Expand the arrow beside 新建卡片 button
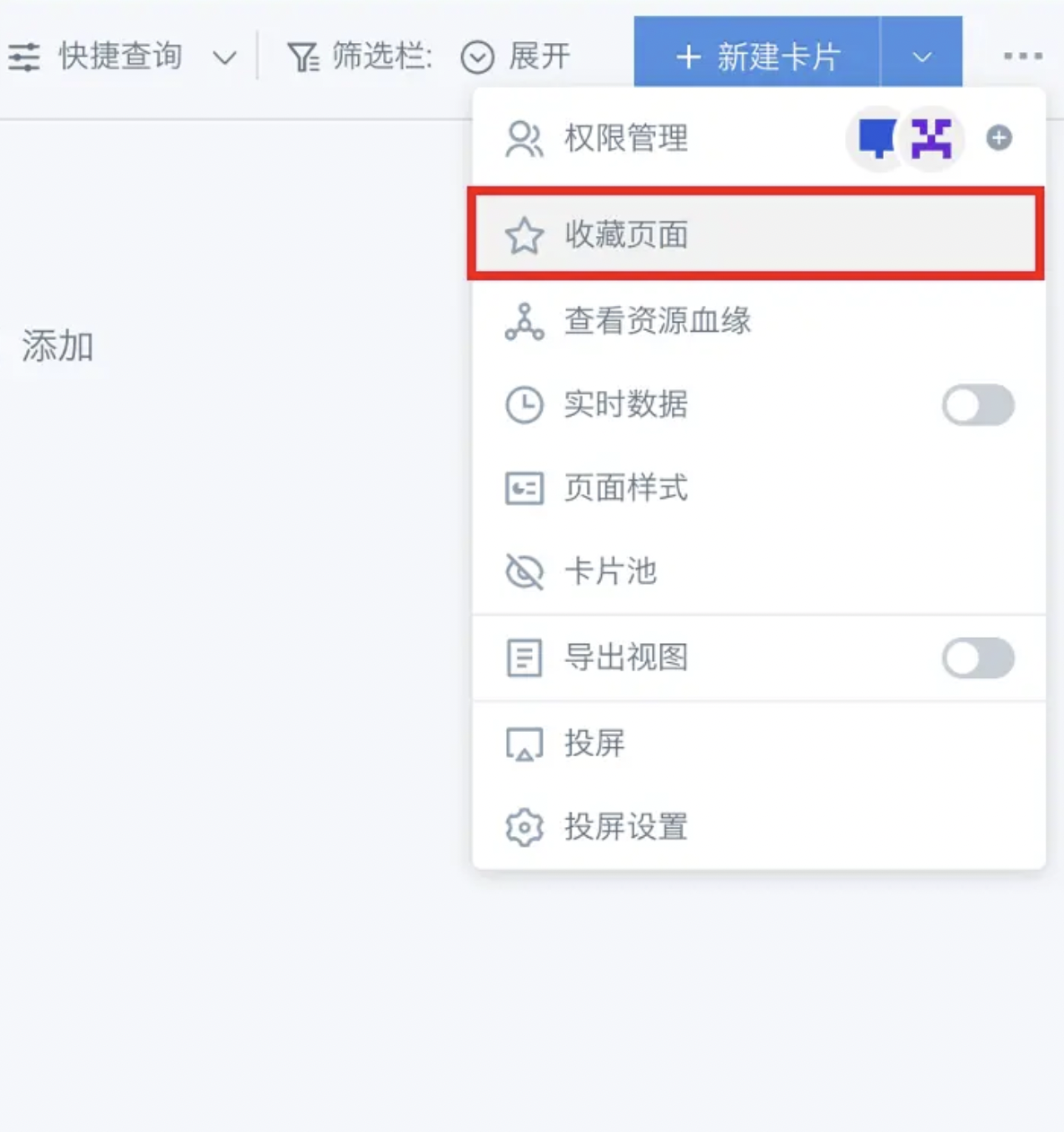The height and width of the screenshot is (1132, 1064). (x=921, y=56)
